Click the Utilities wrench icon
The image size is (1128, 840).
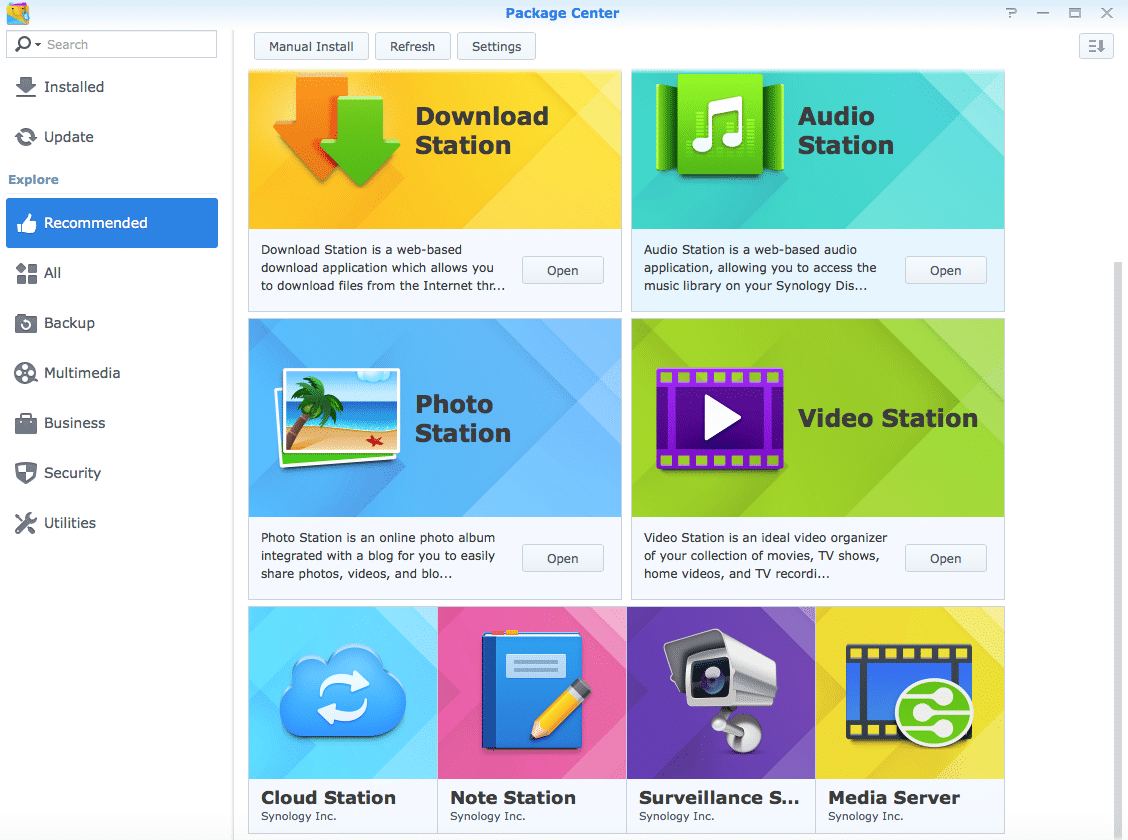coord(26,524)
